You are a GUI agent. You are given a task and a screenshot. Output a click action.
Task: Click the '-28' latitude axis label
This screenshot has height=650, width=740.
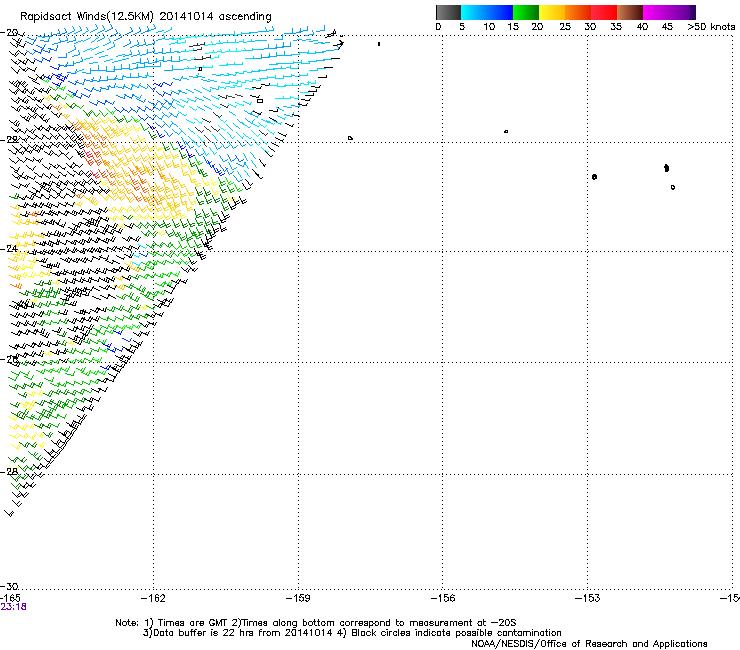pyautogui.click(x=9, y=471)
